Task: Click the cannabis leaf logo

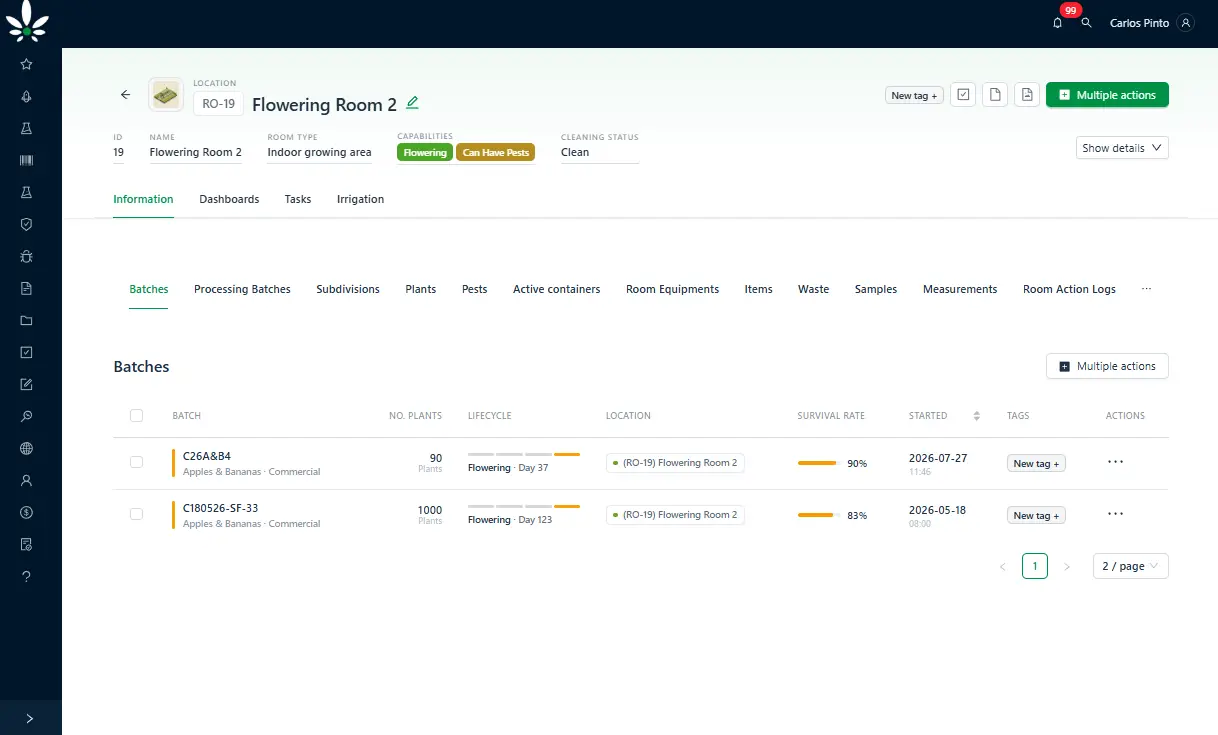Action: tap(27, 21)
